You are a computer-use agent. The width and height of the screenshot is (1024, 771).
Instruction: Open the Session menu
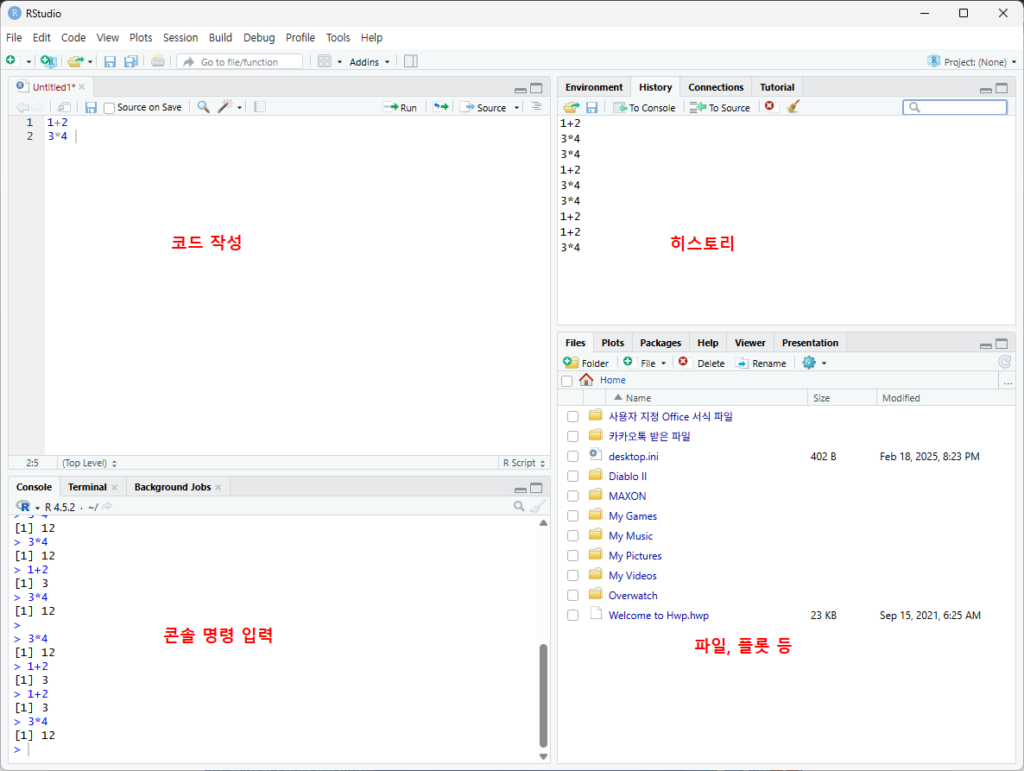click(x=180, y=37)
